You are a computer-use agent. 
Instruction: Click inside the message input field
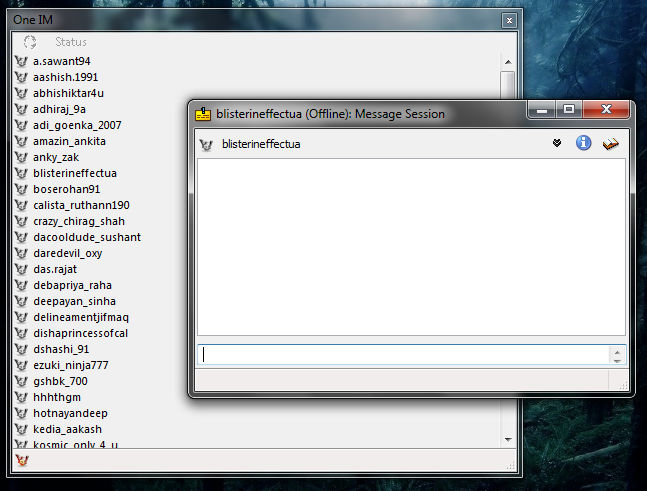(x=403, y=355)
